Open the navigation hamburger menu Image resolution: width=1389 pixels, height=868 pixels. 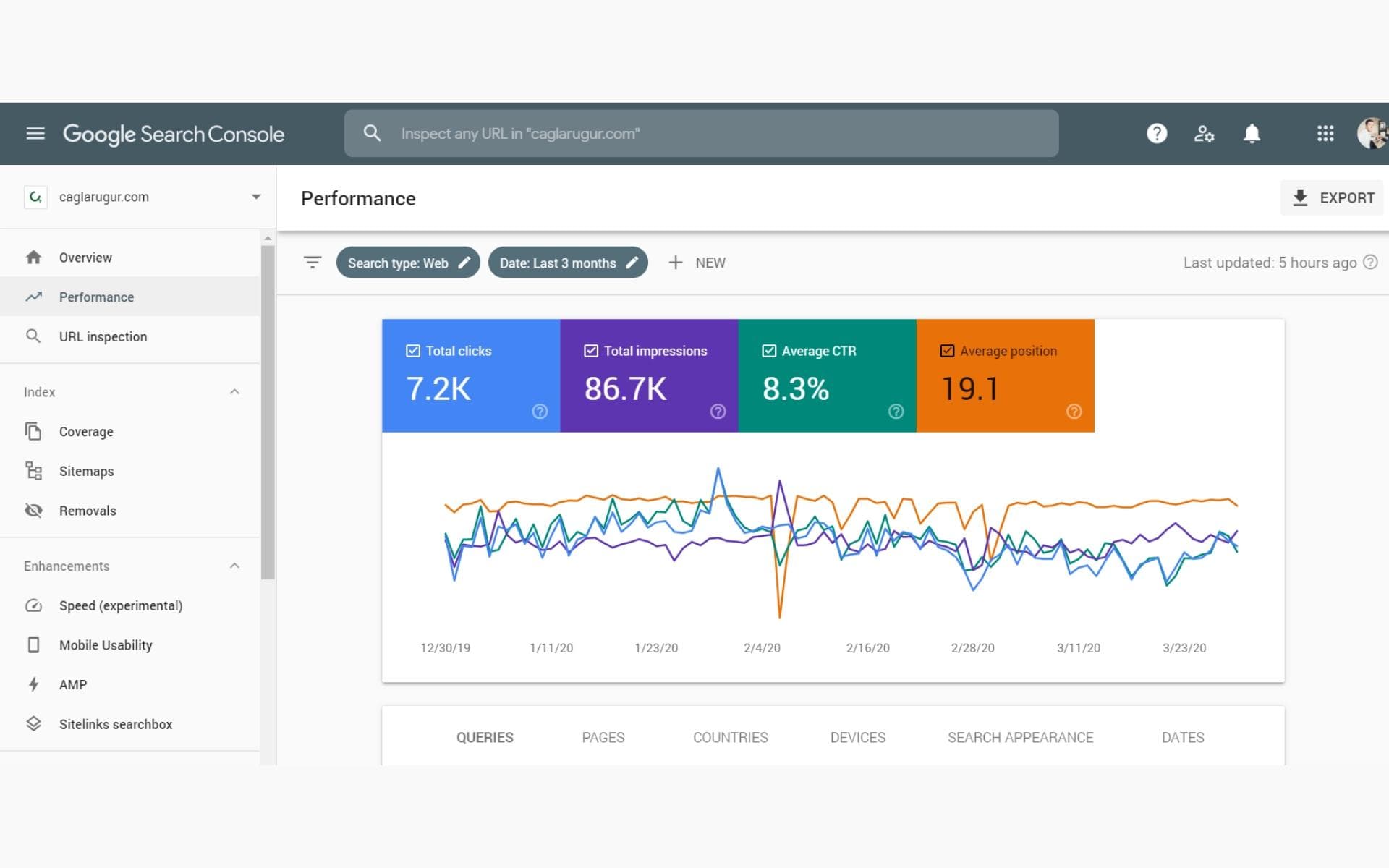pyautogui.click(x=35, y=133)
